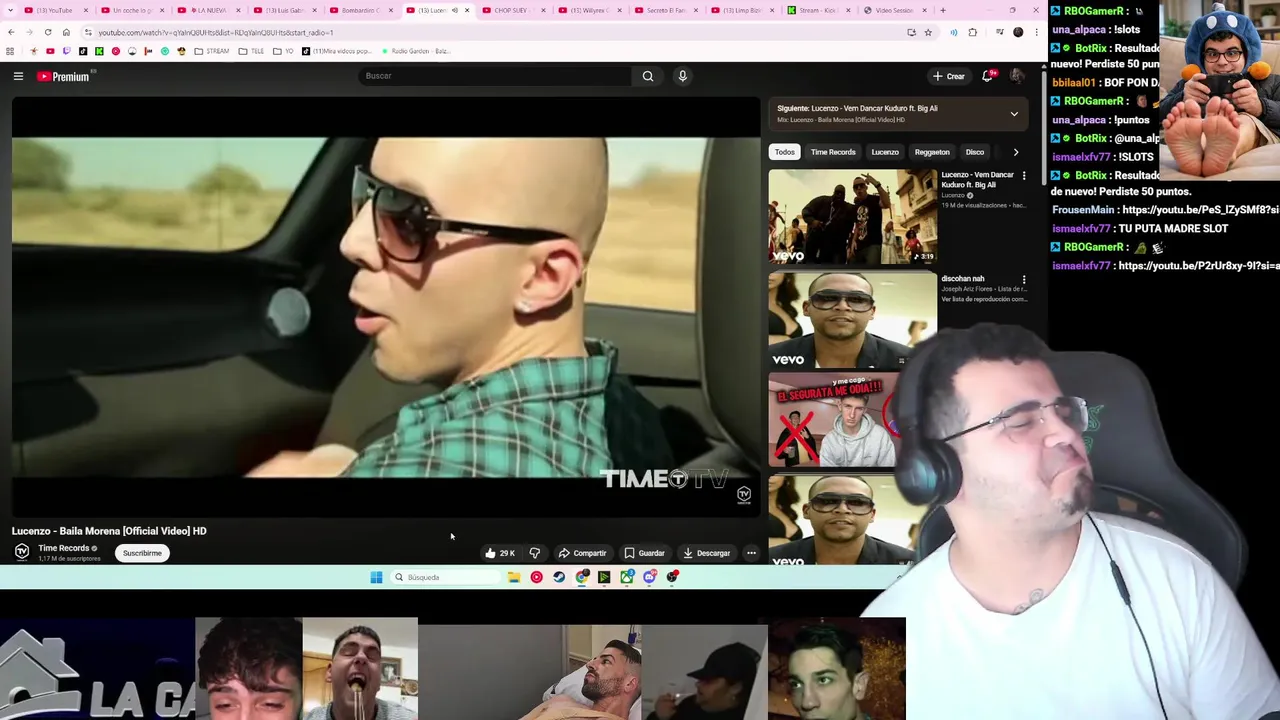This screenshot has height=720, width=1280.
Task: Show more category chips with right arrow
Action: [x=1016, y=152]
